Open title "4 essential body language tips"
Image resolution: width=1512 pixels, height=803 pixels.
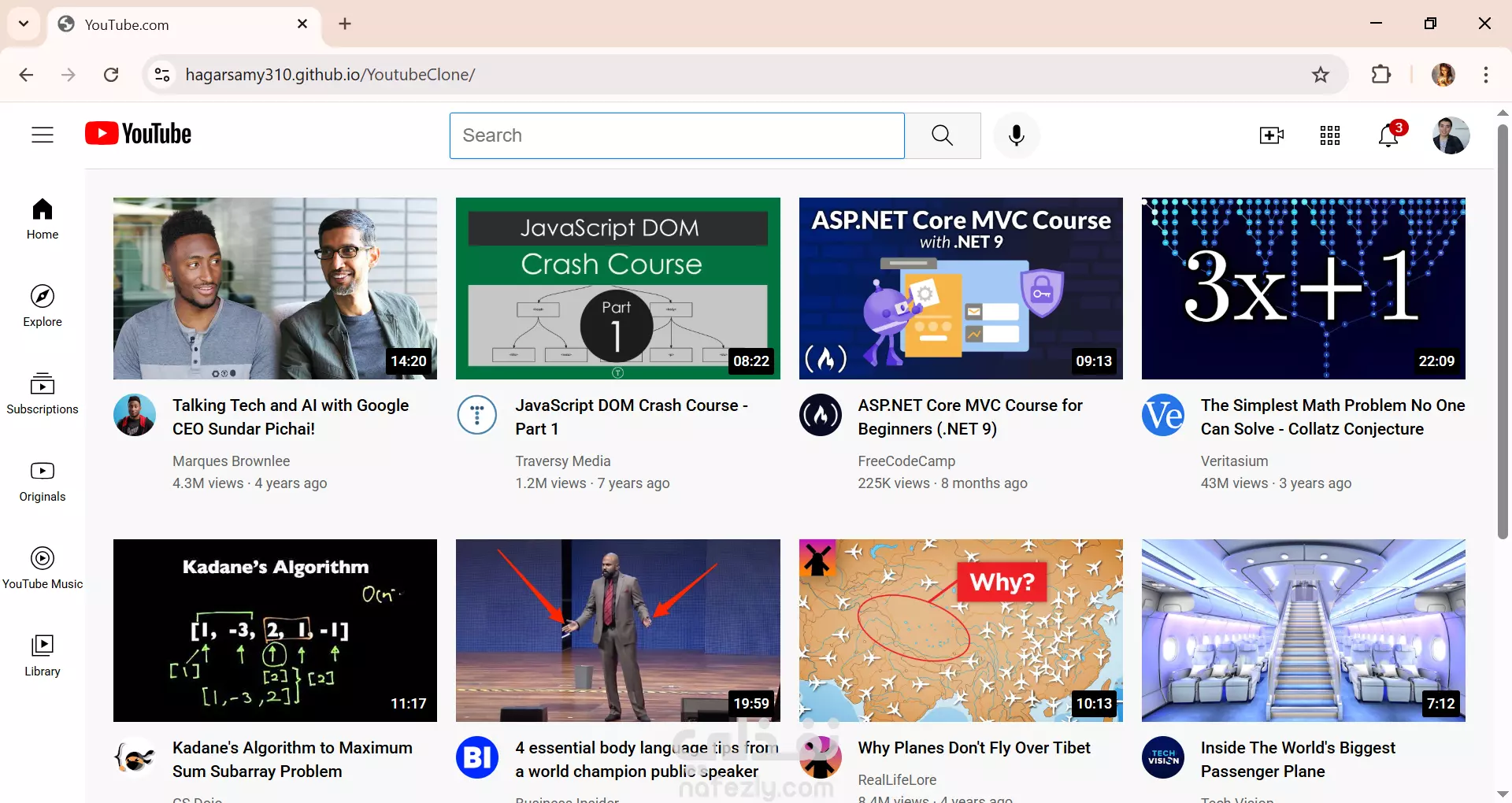pyautogui.click(x=647, y=760)
